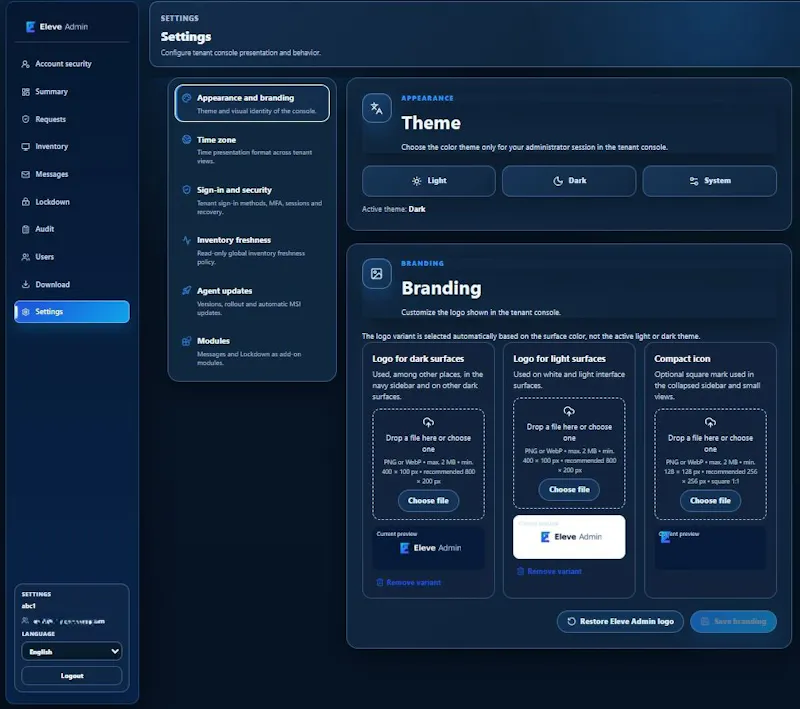Choose file for light surfaces logo

[x=569, y=489]
